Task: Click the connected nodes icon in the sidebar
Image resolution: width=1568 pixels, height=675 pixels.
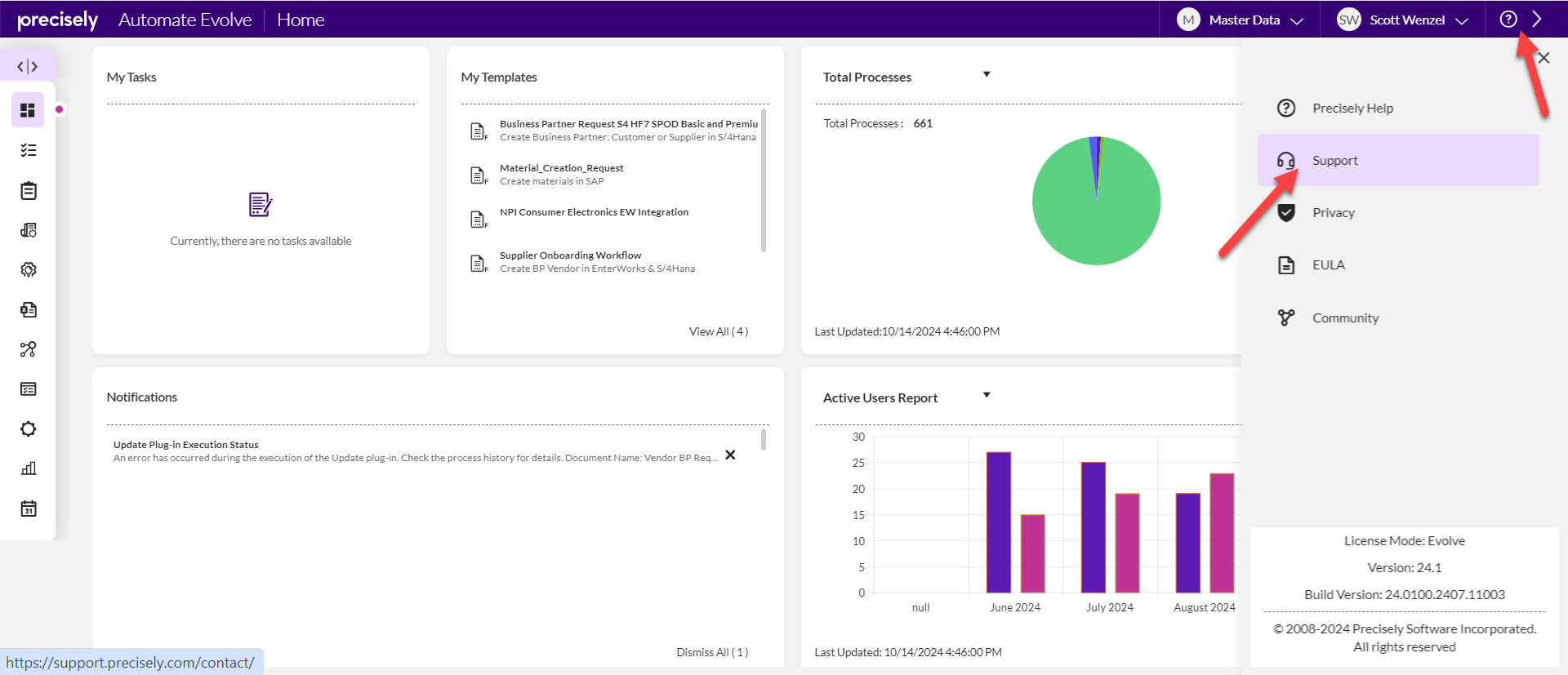Action: tap(29, 349)
